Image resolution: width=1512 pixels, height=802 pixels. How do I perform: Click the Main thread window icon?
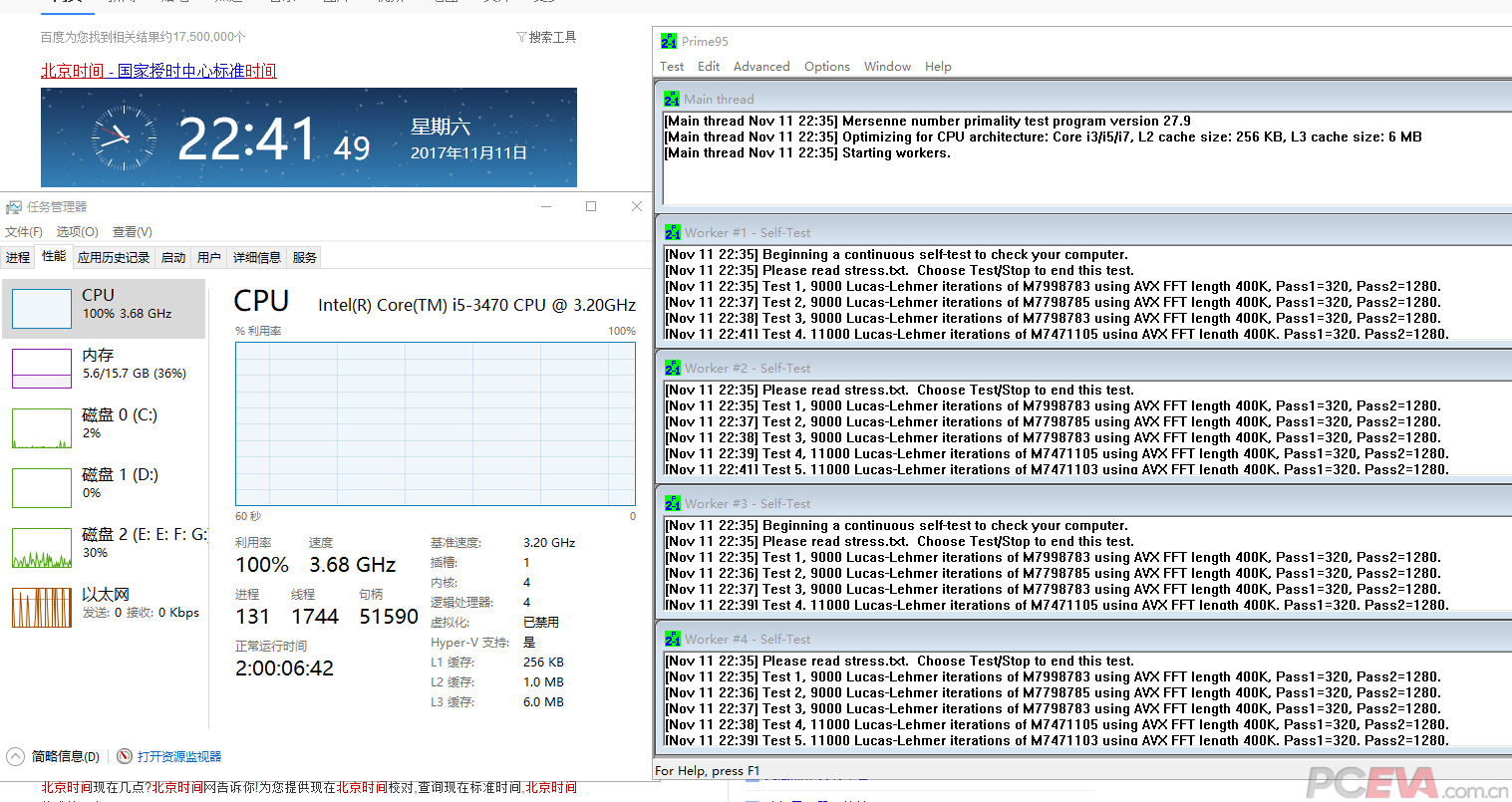click(x=672, y=99)
